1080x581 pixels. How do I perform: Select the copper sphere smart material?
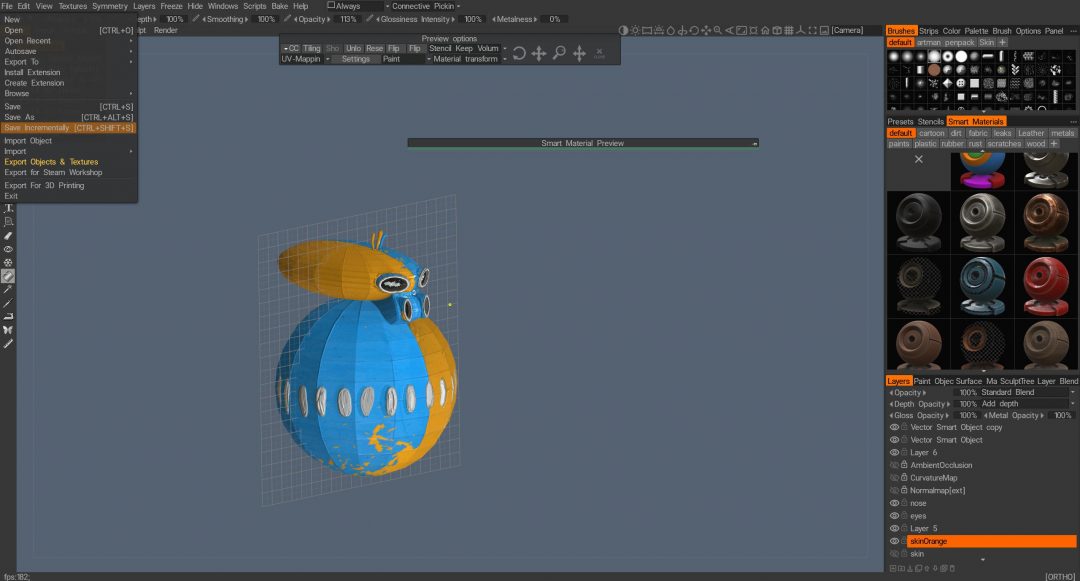coord(1046,223)
